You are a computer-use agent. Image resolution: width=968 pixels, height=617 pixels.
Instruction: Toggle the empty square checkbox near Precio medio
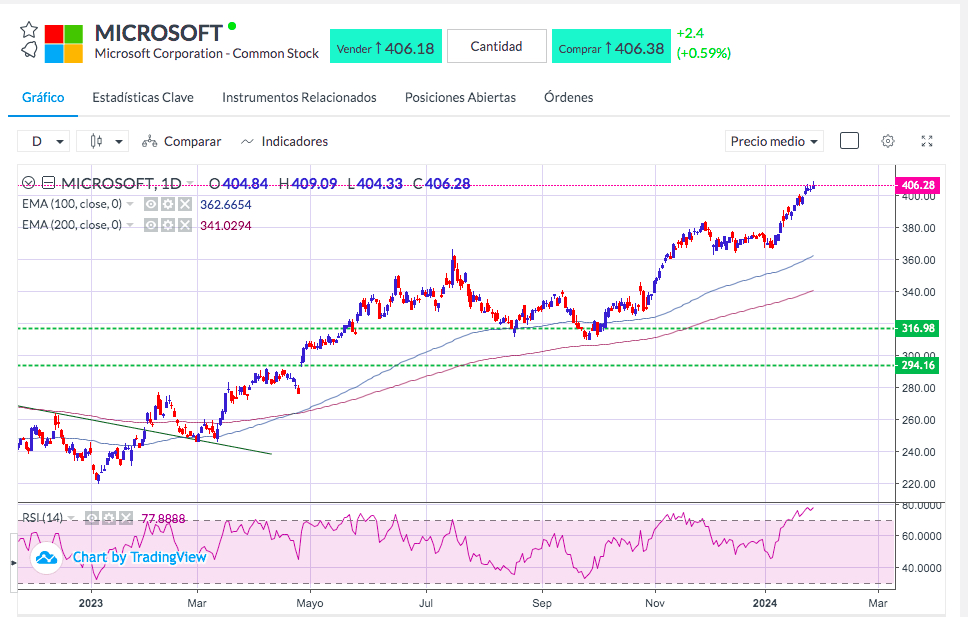point(849,141)
